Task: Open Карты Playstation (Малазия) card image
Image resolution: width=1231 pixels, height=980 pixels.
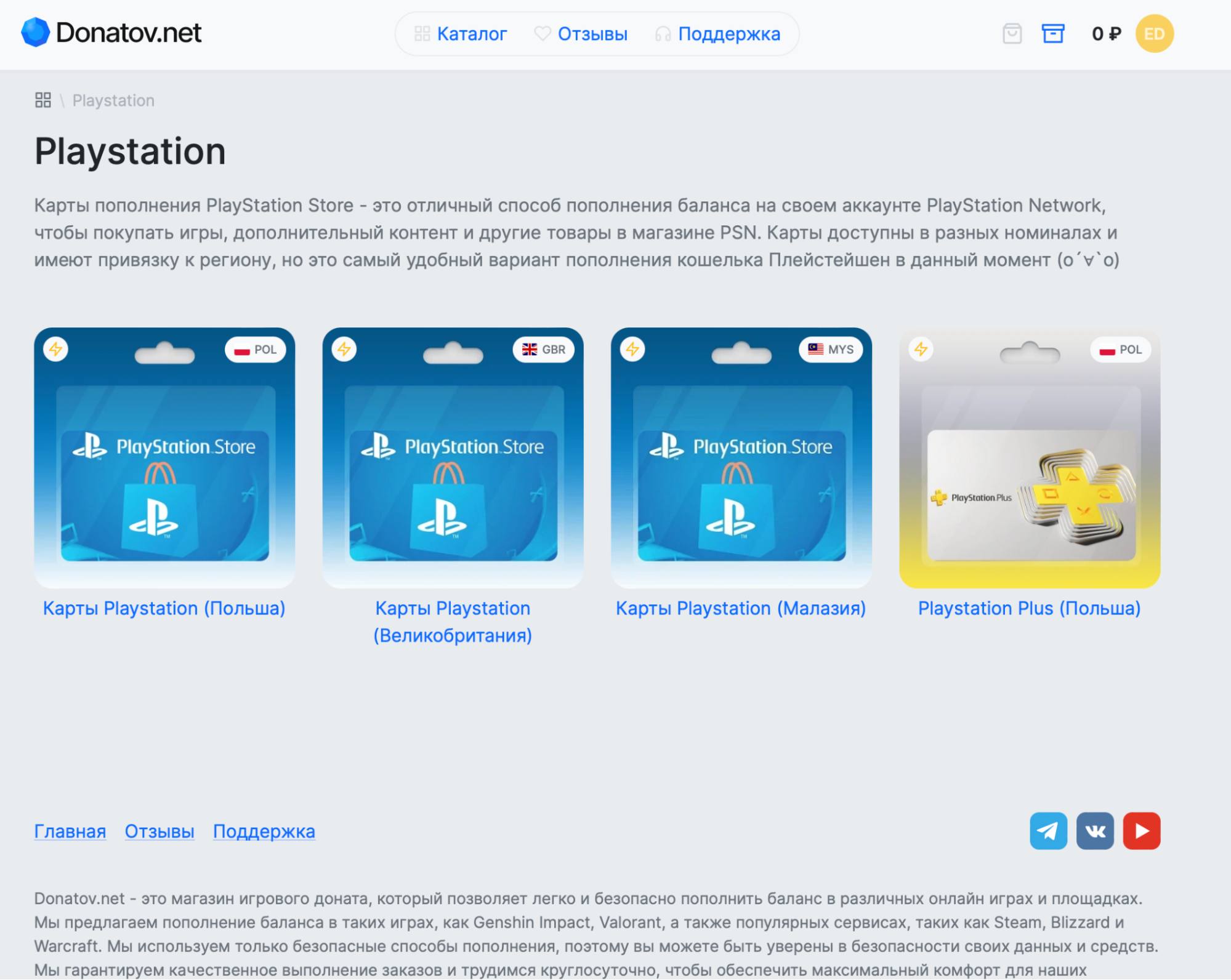Action: (x=741, y=457)
